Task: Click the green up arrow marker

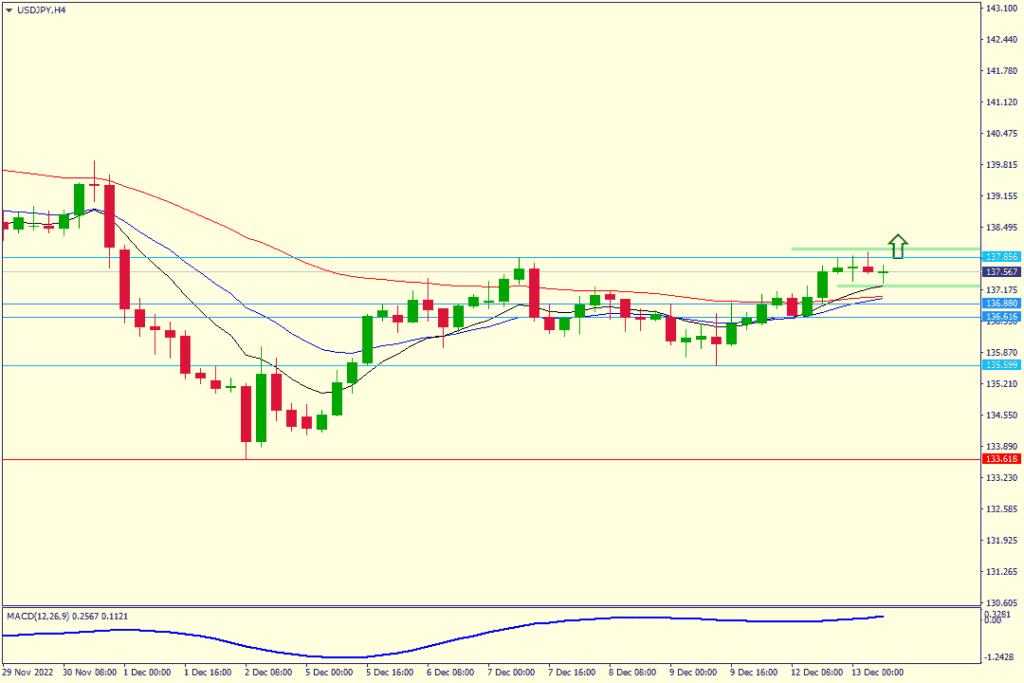Action: [x=898, y=245]
